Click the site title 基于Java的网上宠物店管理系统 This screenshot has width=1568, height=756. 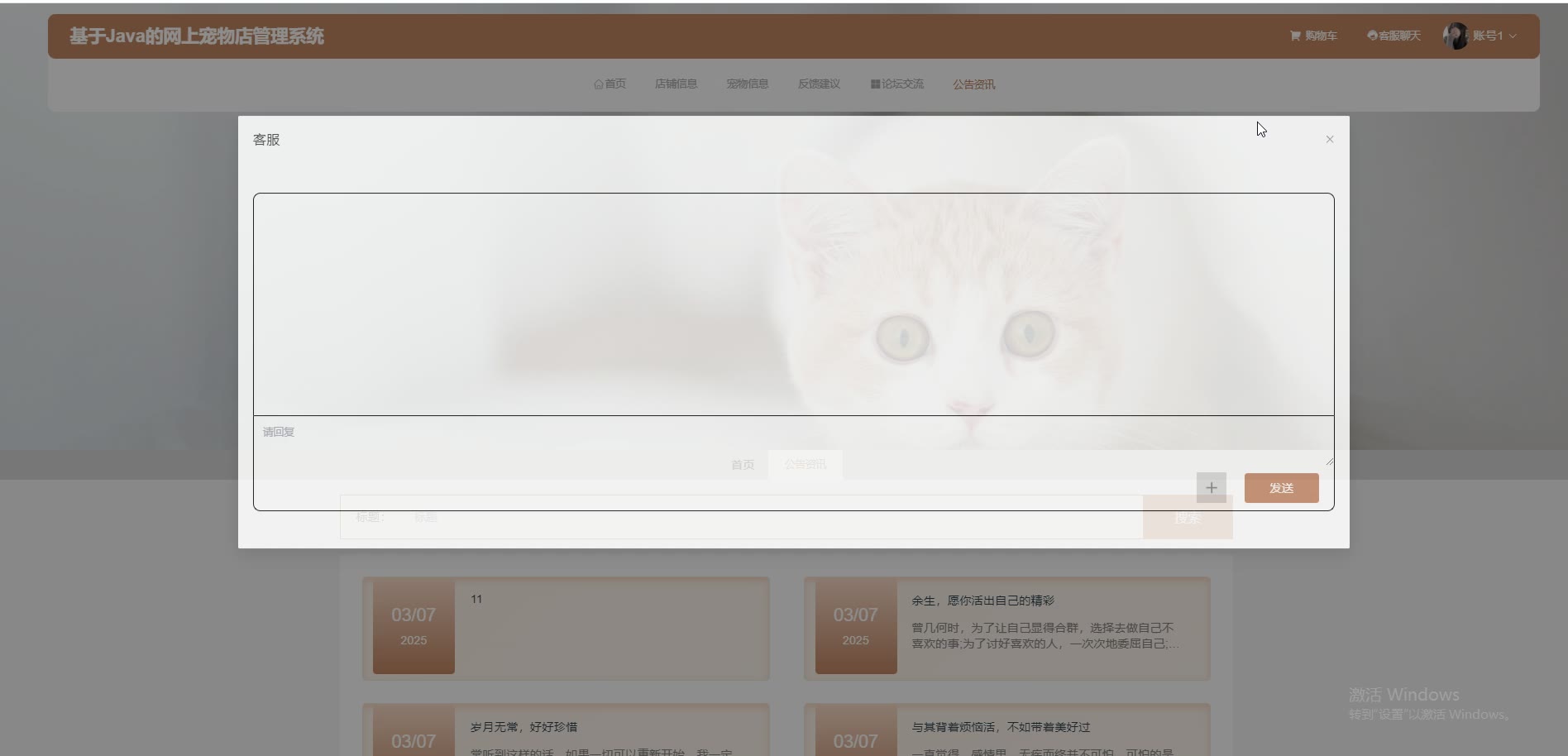click(x=197, y=36)
